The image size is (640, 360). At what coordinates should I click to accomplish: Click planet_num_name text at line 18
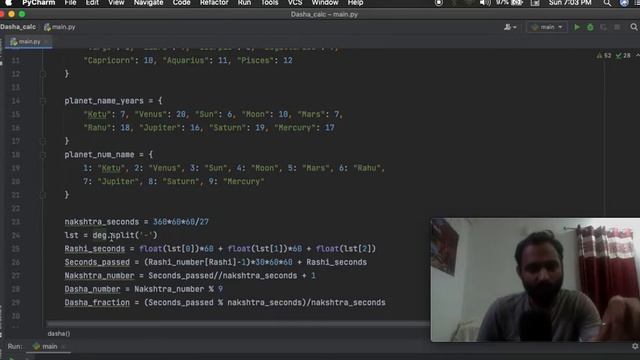[x=99, y=155]
